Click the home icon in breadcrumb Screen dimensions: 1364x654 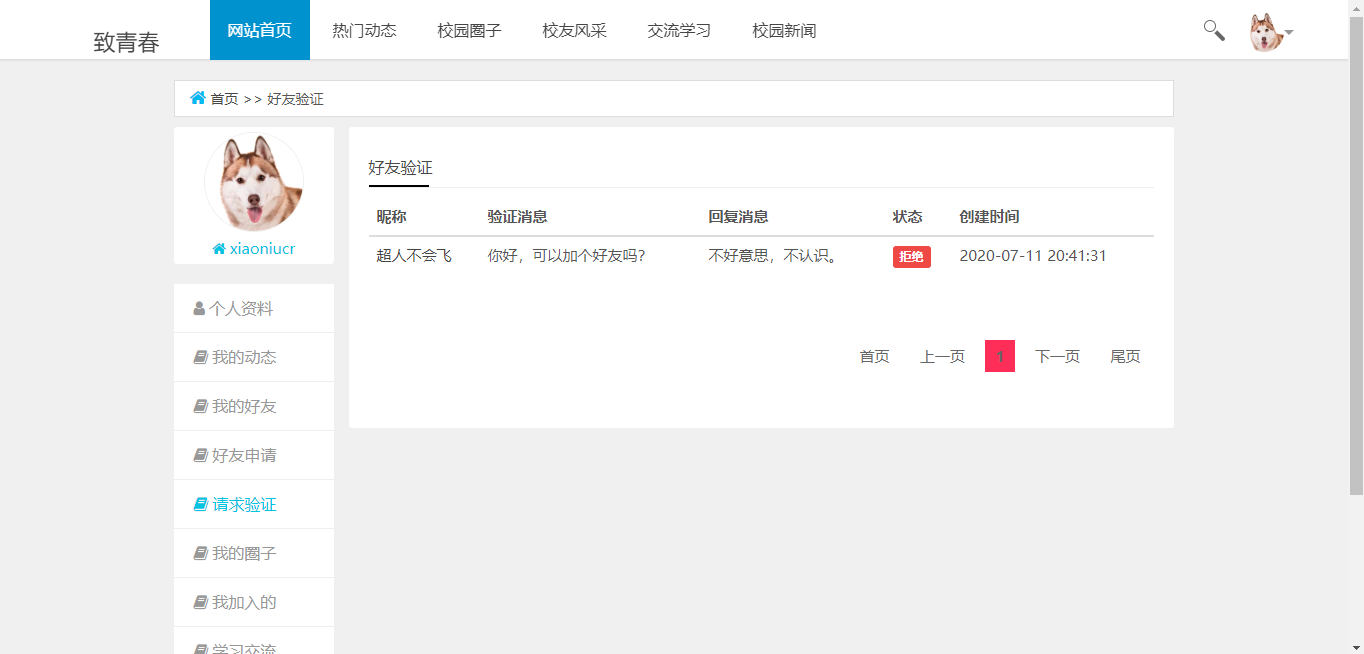(198, 98)
